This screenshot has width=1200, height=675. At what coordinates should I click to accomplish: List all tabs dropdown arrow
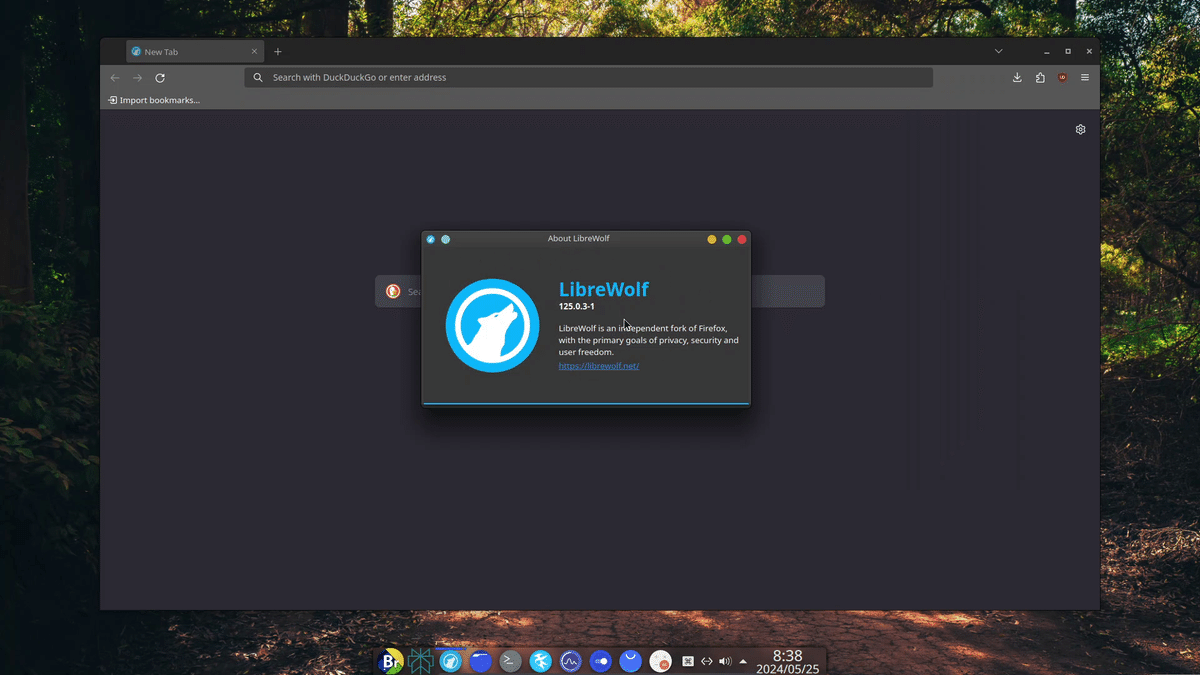coord(998,51)
